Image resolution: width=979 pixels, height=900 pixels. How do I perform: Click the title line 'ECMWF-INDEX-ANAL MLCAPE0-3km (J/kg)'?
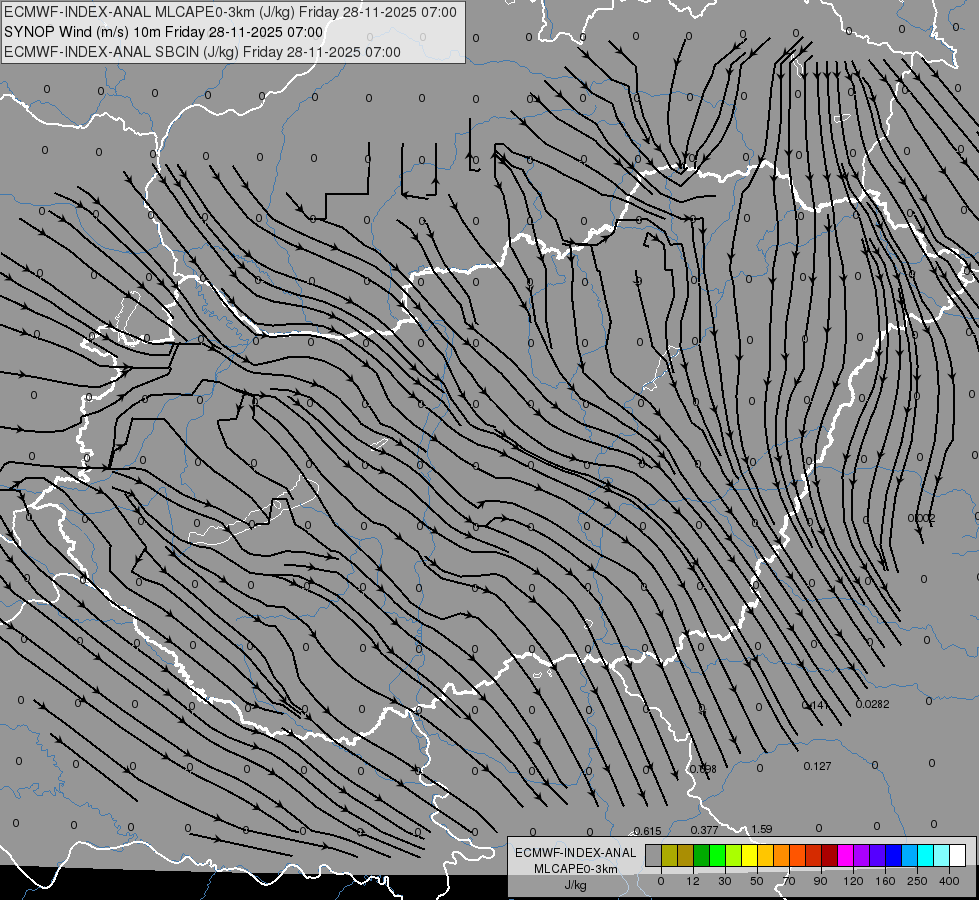pos(230,12)
